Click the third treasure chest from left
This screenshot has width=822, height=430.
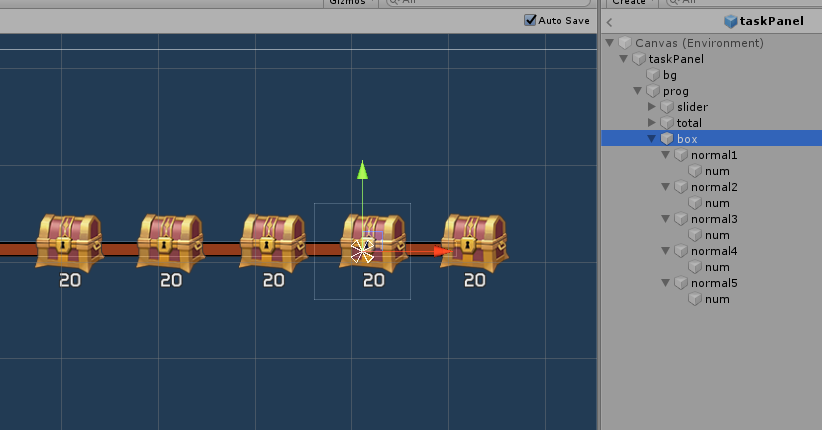pos(273,243)
